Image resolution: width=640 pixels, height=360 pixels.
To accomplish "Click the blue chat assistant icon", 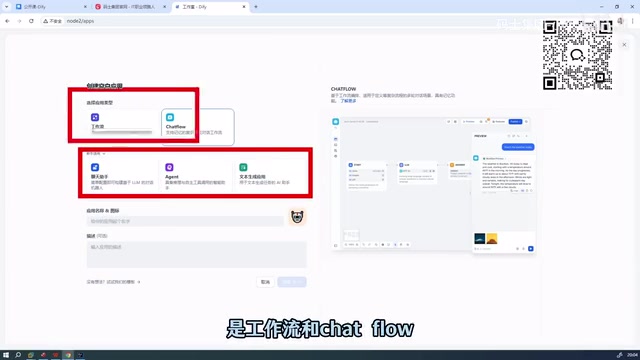I will tap(95, 167).
